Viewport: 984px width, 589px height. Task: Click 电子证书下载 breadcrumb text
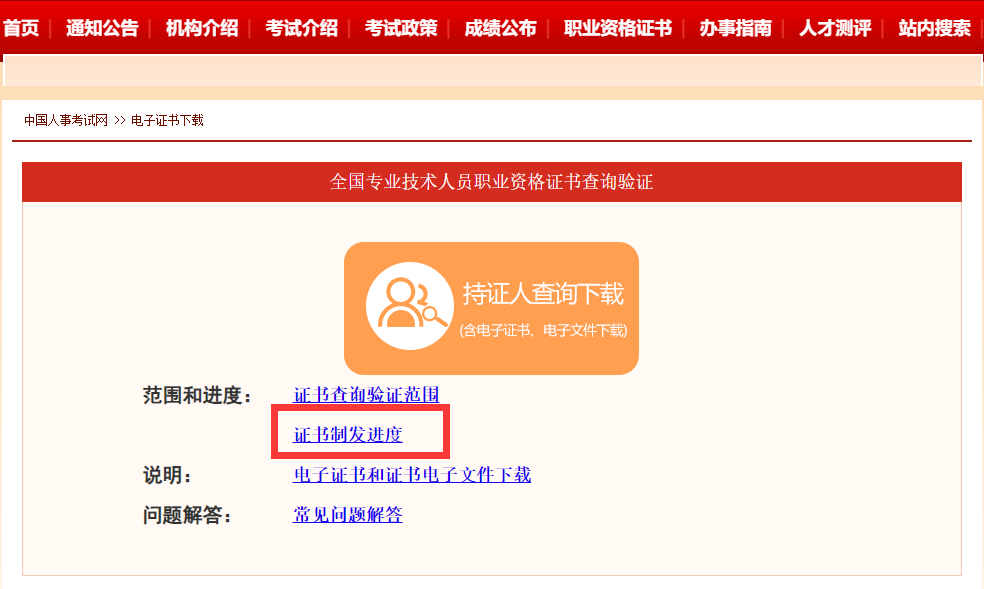tap(168, 120)
